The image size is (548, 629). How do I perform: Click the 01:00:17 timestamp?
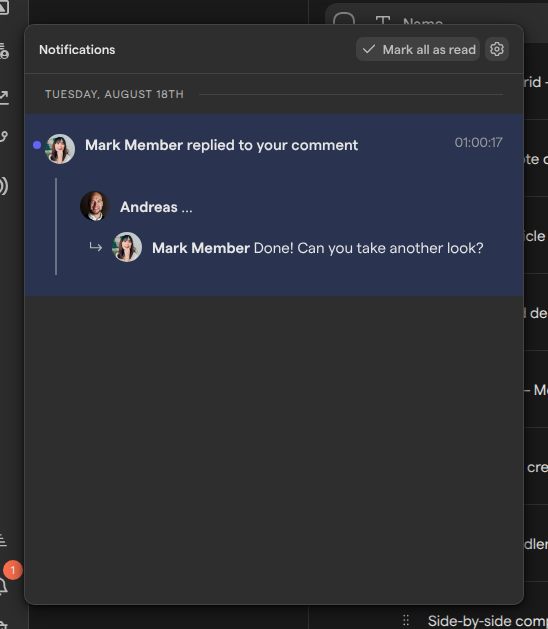479,142
